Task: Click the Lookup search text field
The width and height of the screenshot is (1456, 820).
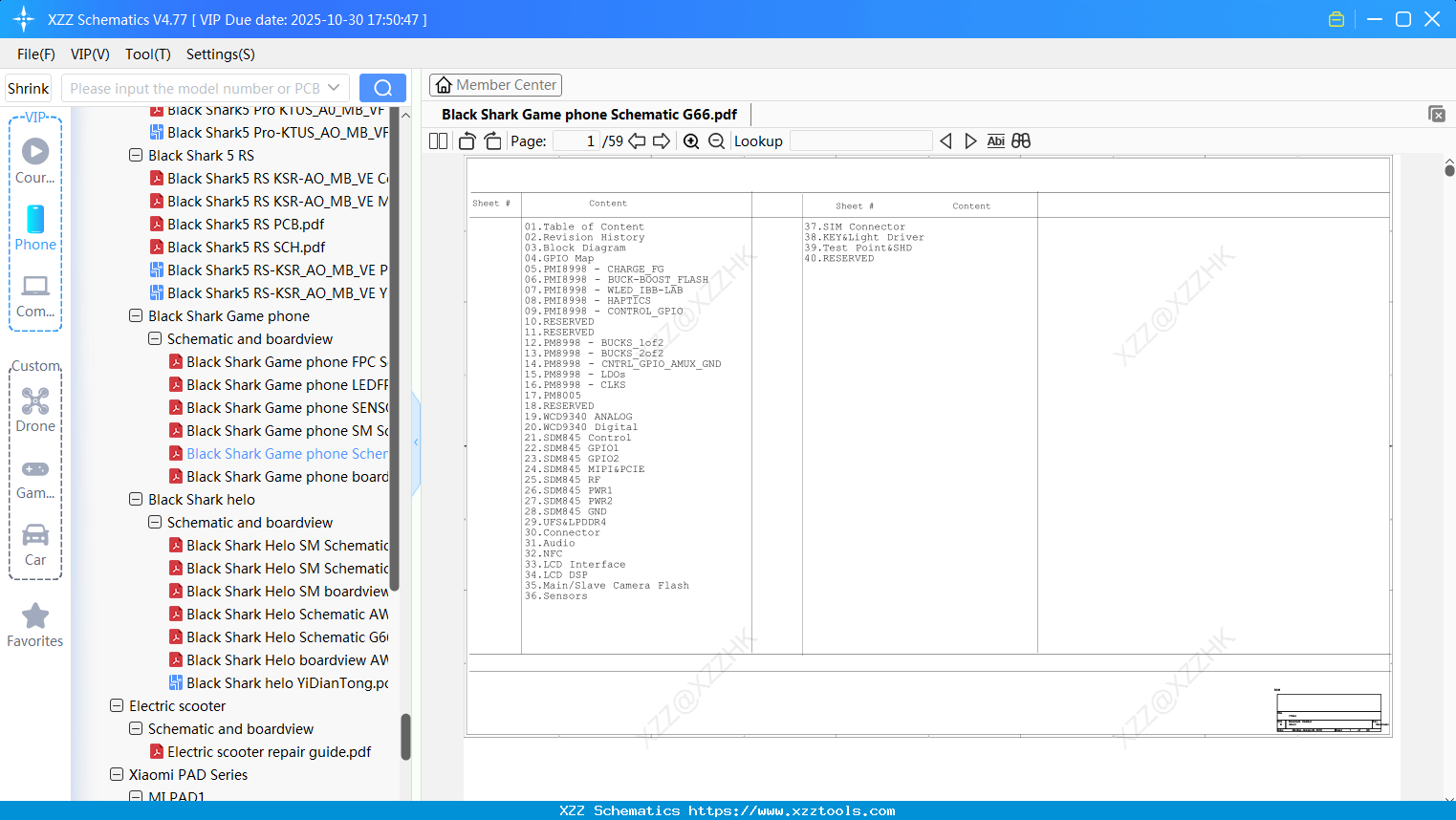Action: [860, 141]
